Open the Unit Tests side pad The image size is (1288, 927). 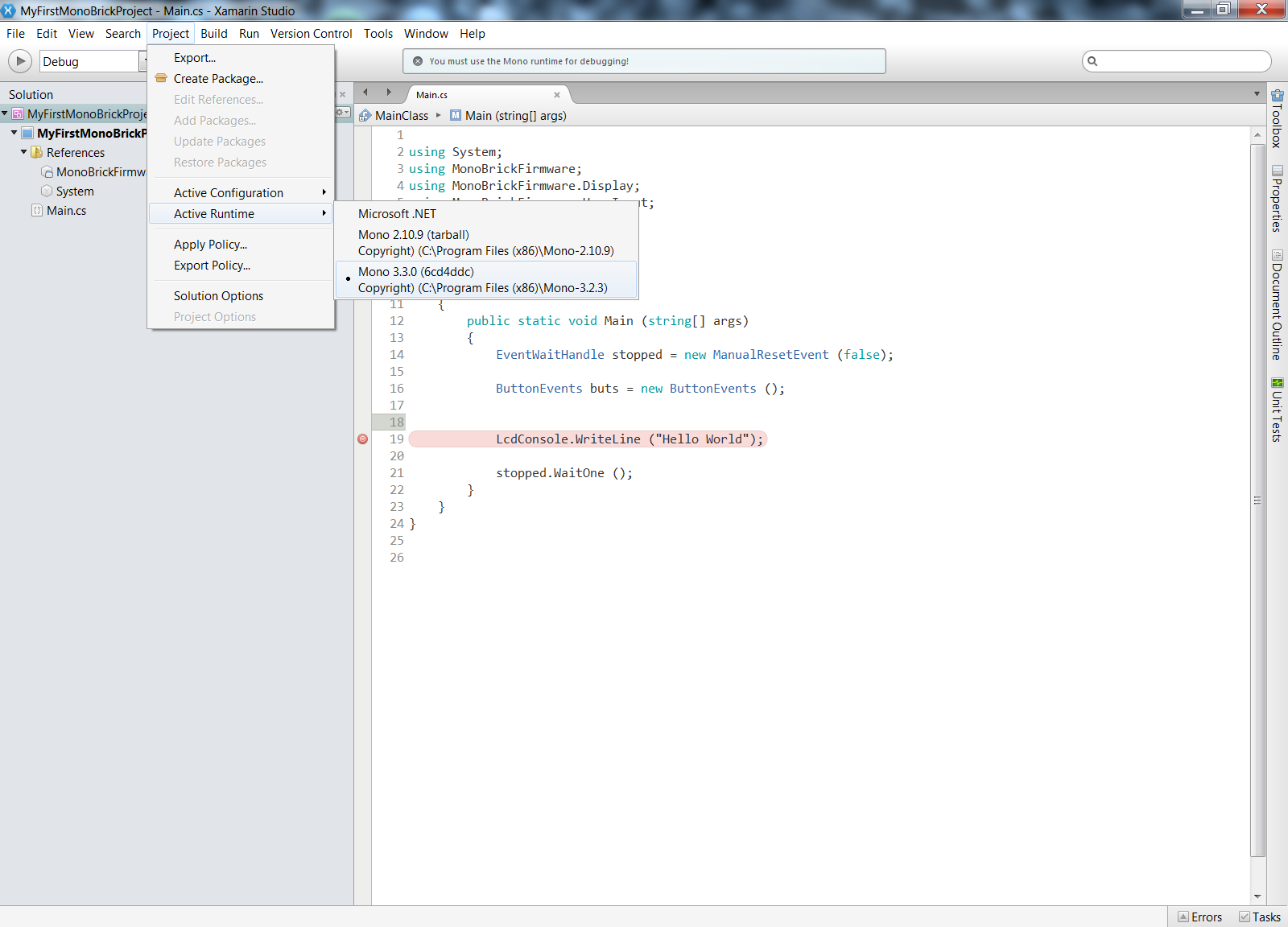tap(1277, 410)
